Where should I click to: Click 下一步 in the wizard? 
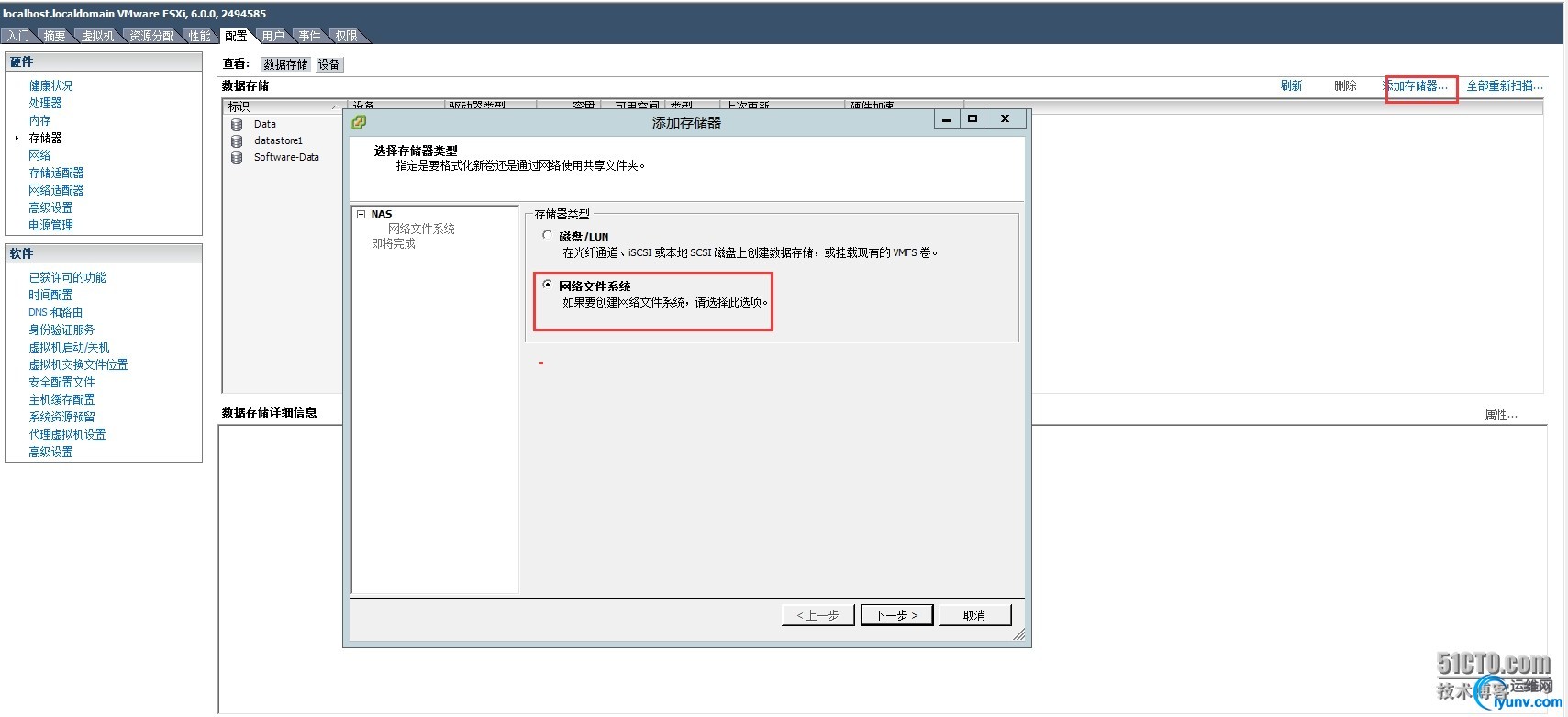(x=896, y=615)
